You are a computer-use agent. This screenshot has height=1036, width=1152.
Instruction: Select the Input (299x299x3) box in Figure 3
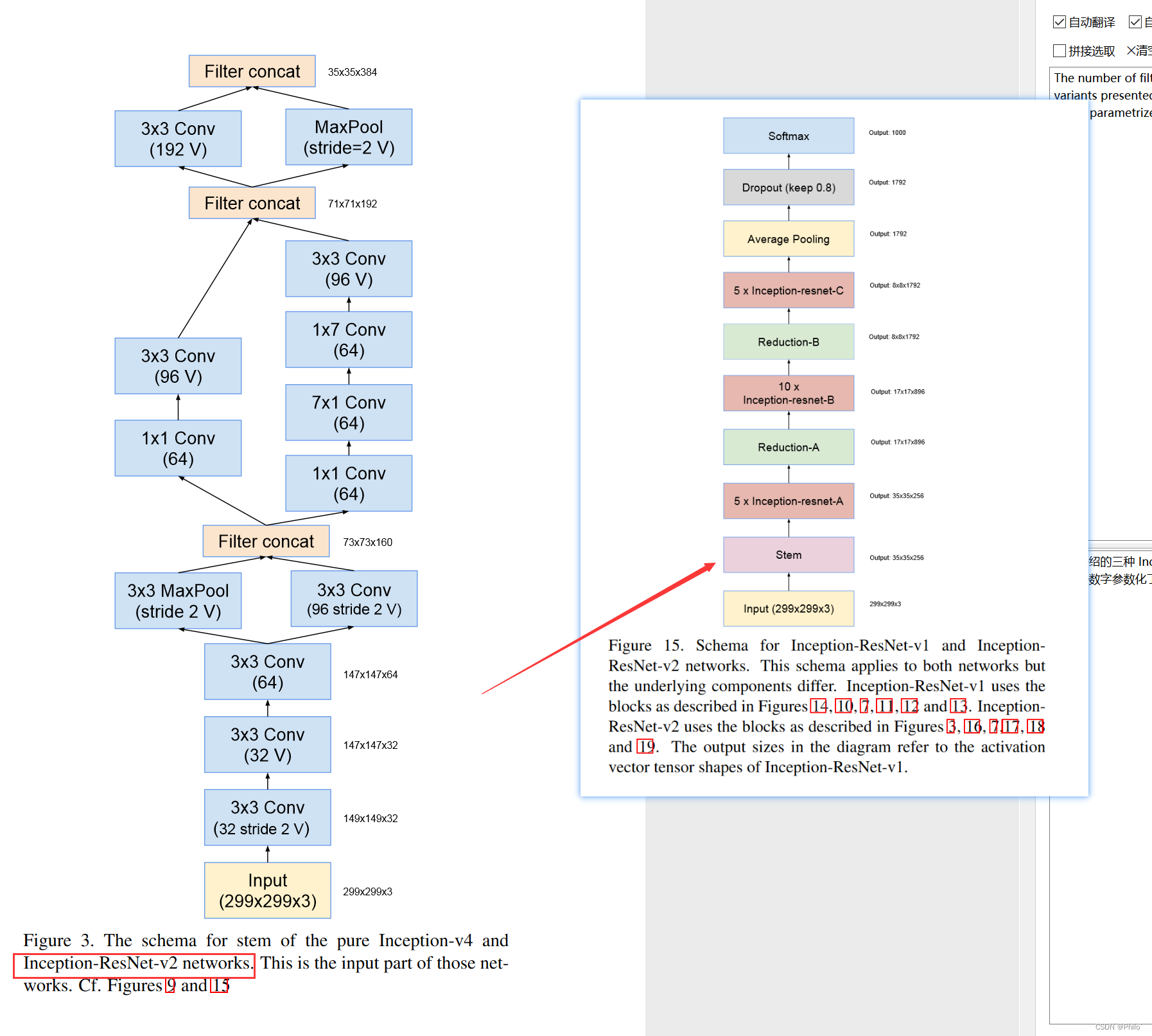[x=267, y=890]
